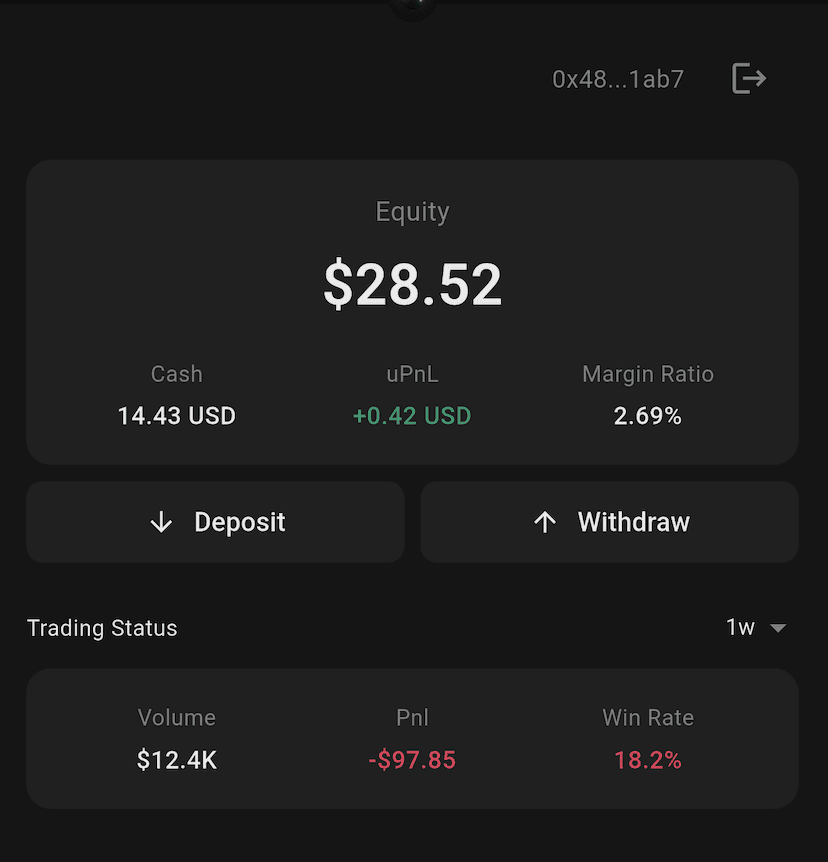Click the -$97.85 Pnl value
Image resolution: width=828 pixels, height=862 pixels.
(412, 760)
